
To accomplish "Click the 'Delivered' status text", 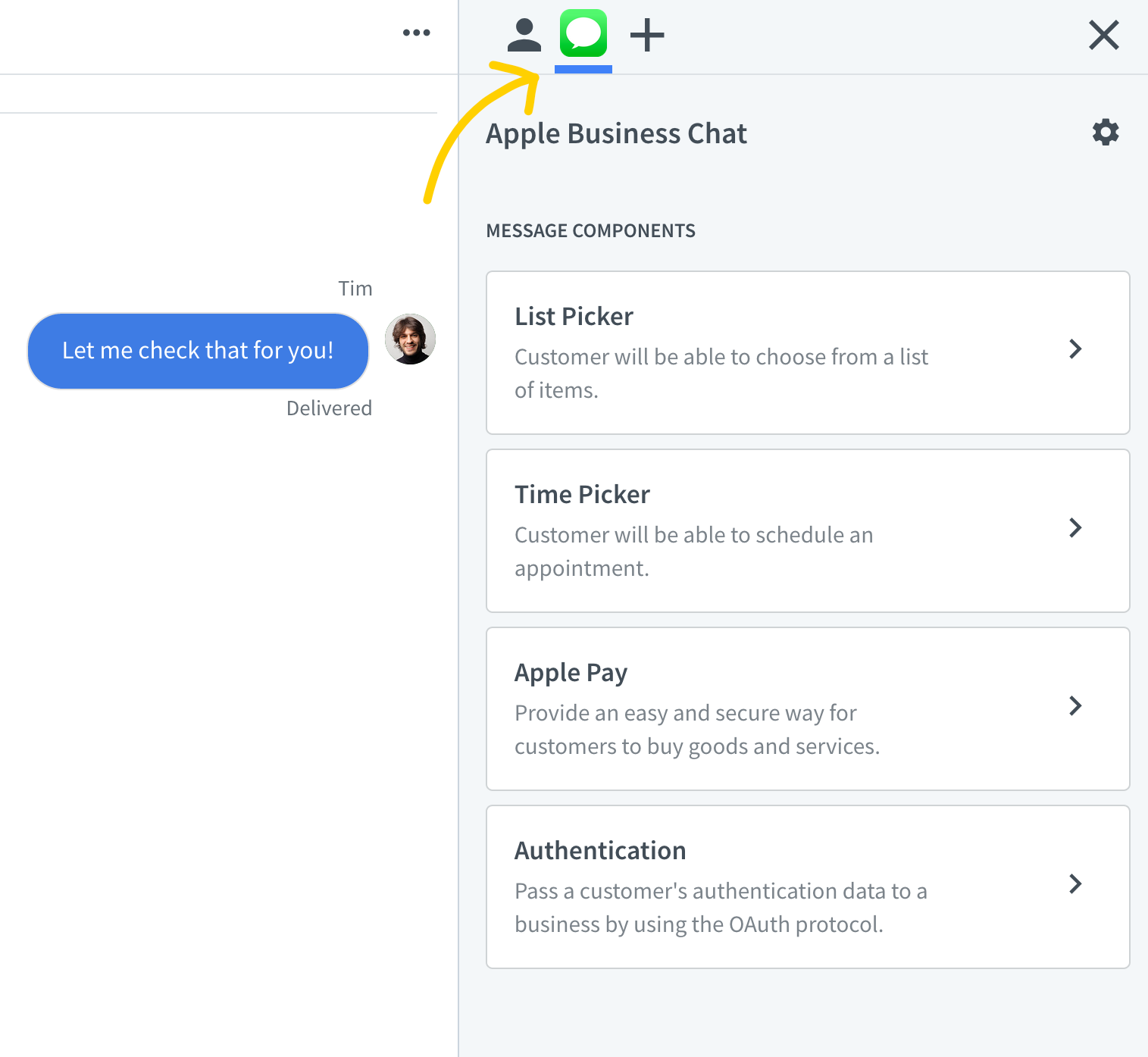I will point(329,408).
